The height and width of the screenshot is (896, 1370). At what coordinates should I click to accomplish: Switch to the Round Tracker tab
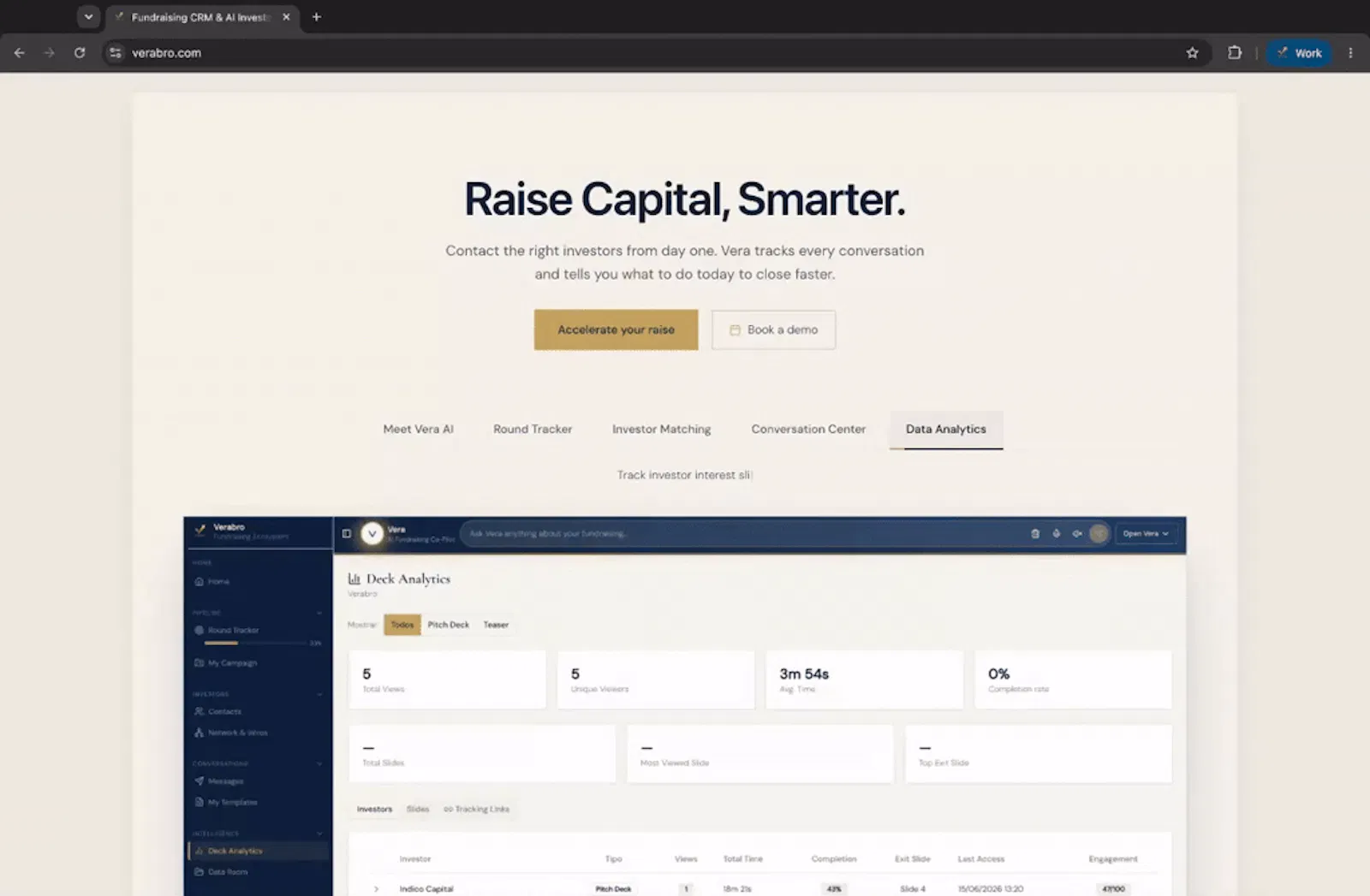[533, 429]
